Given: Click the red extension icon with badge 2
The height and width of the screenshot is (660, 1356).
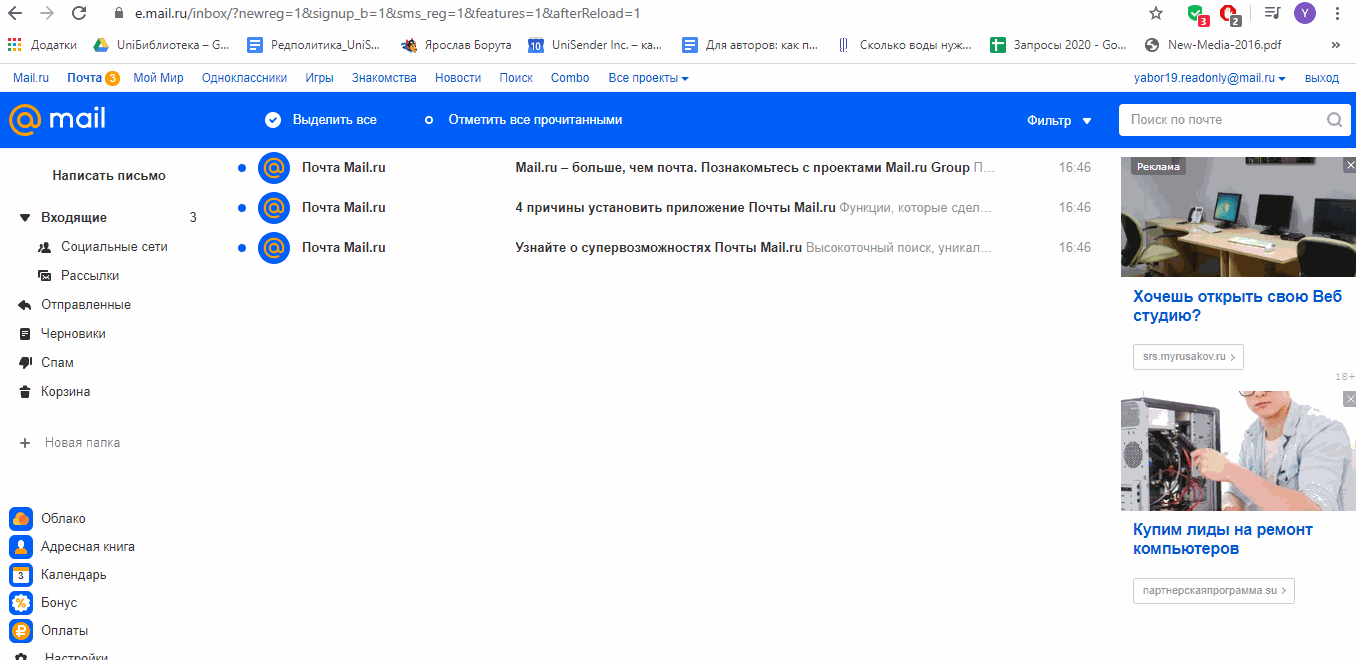Looking at the screenshot, I should 1230,15.
